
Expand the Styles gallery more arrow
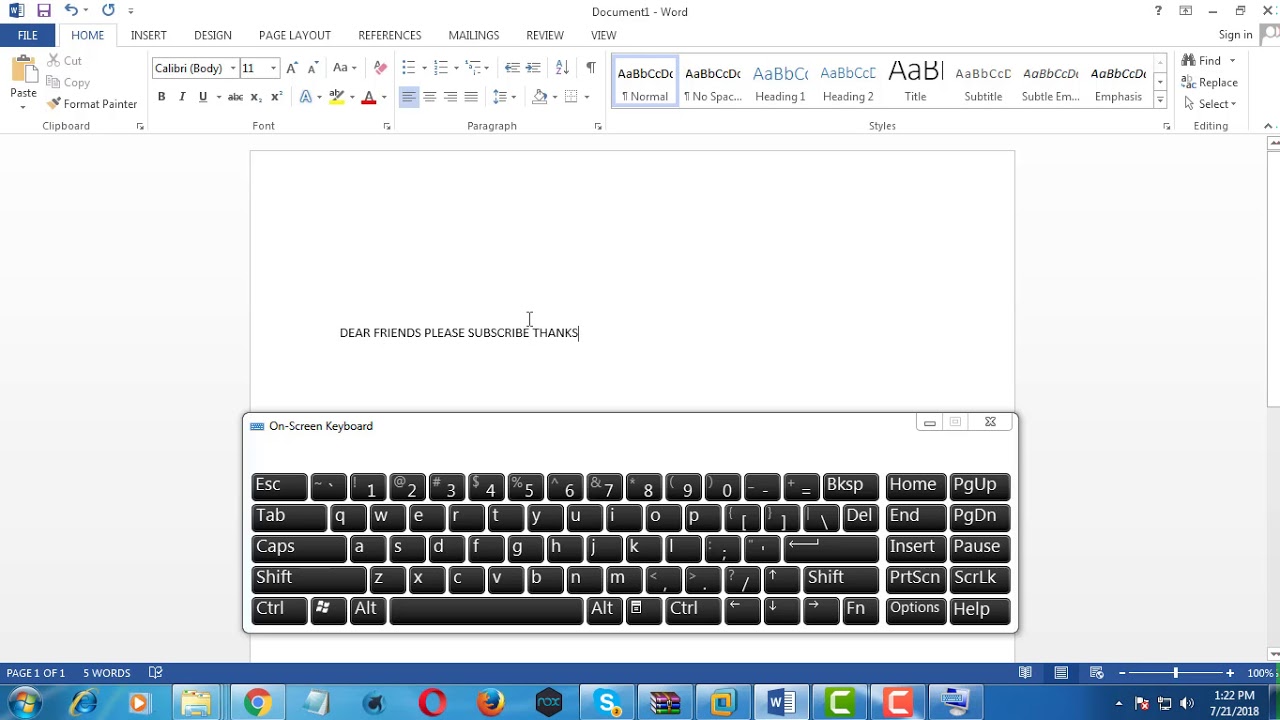click(1160, 100)
